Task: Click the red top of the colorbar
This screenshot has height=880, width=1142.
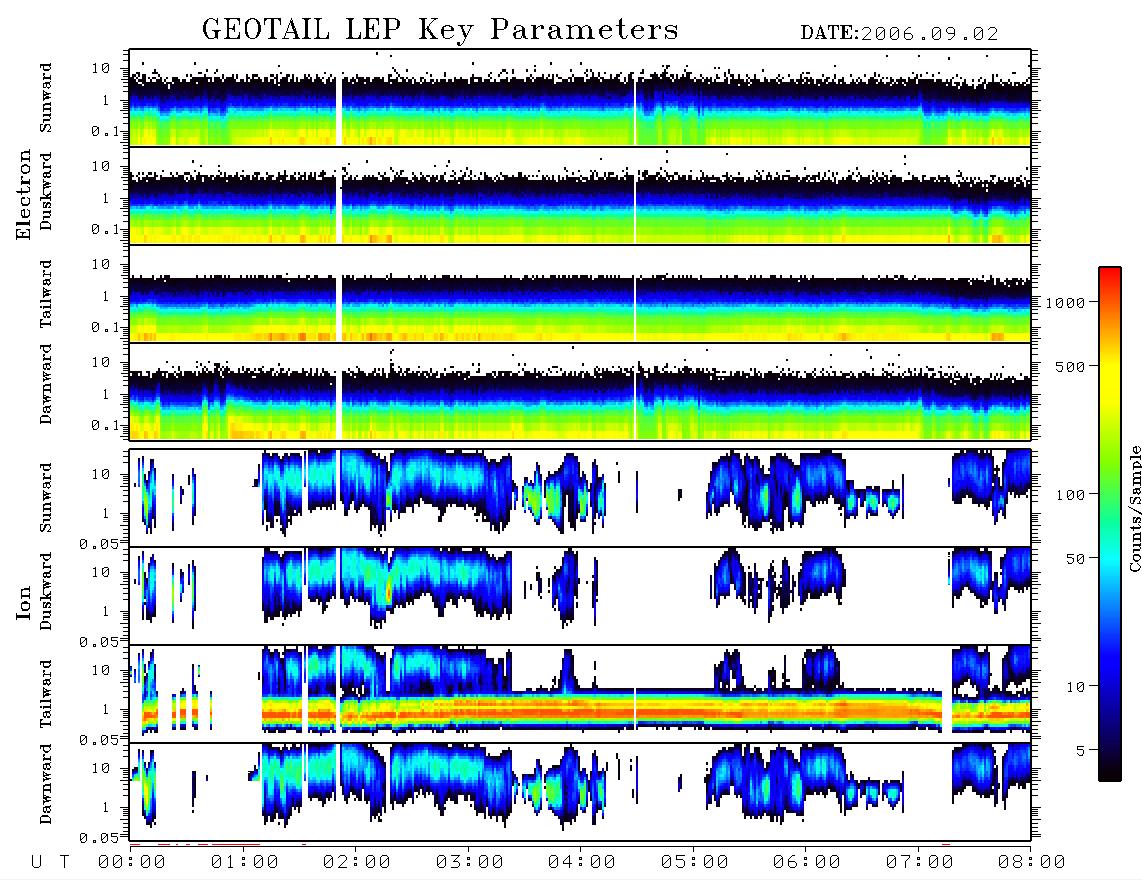Action: pyautogui.click(x=1110, y=275)
